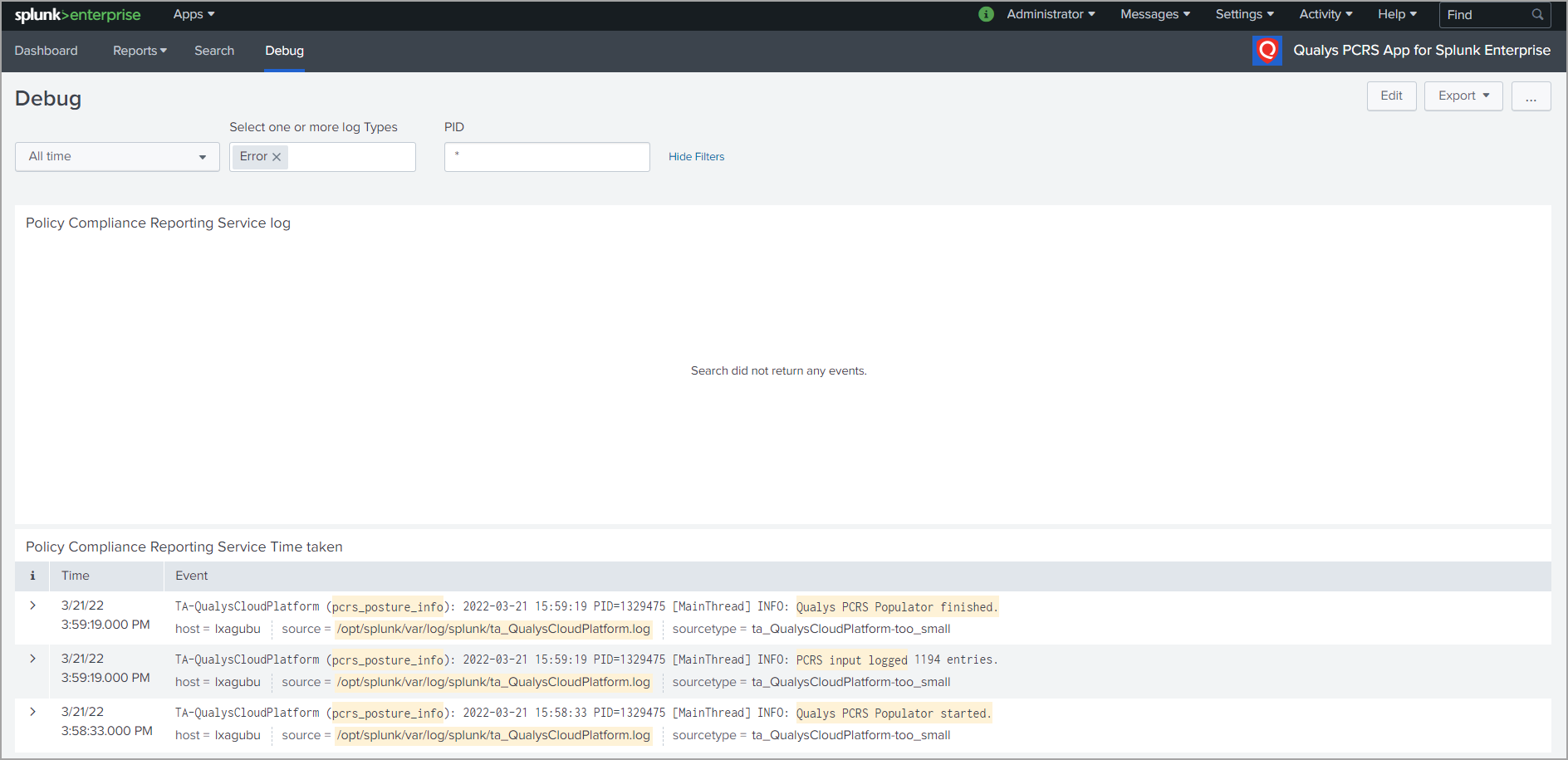This screenshot has width=1568, height=760.
Task: Click the Hide Filters link
Action: 696,156
